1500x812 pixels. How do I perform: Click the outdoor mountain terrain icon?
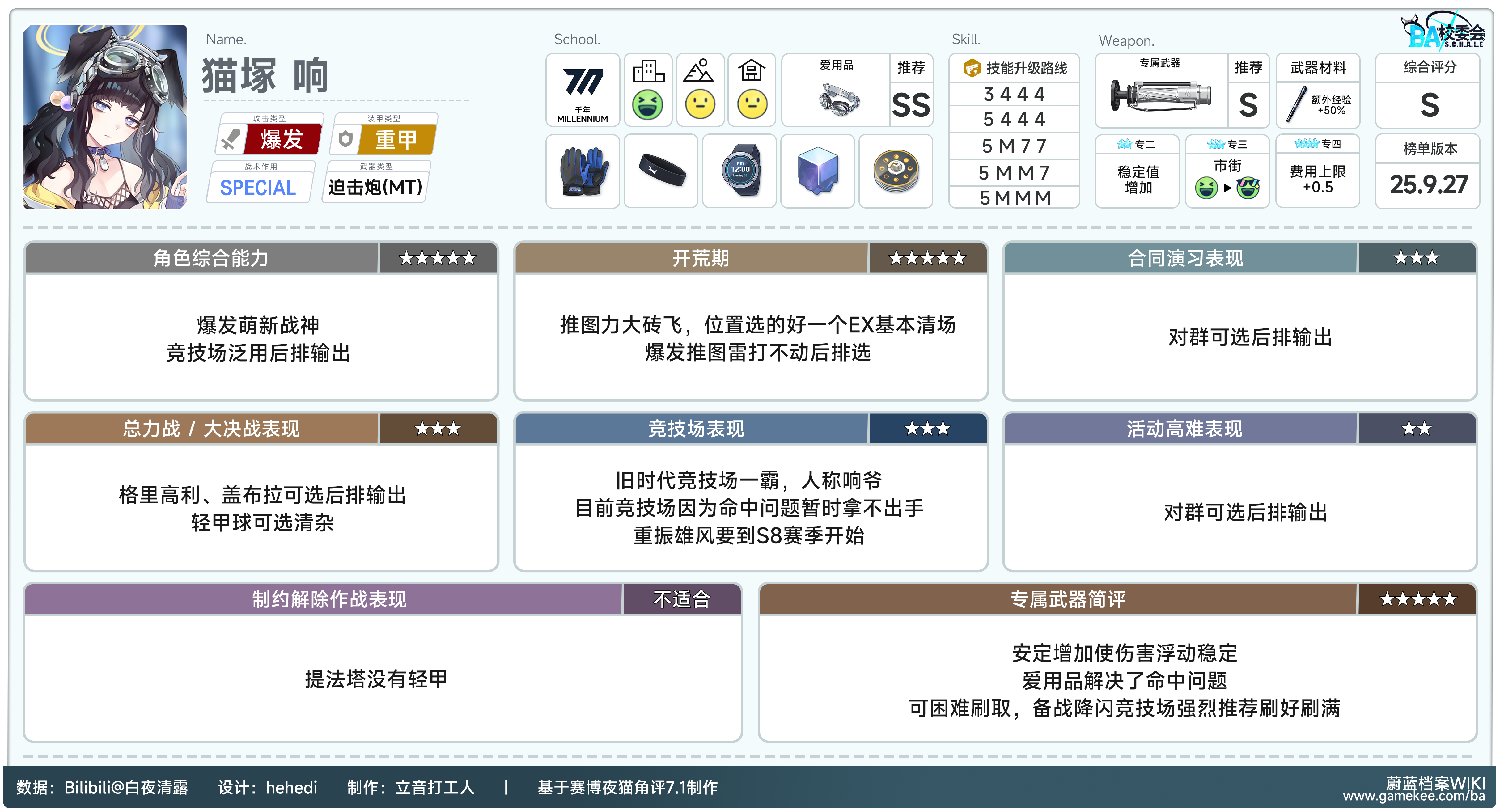698,71
